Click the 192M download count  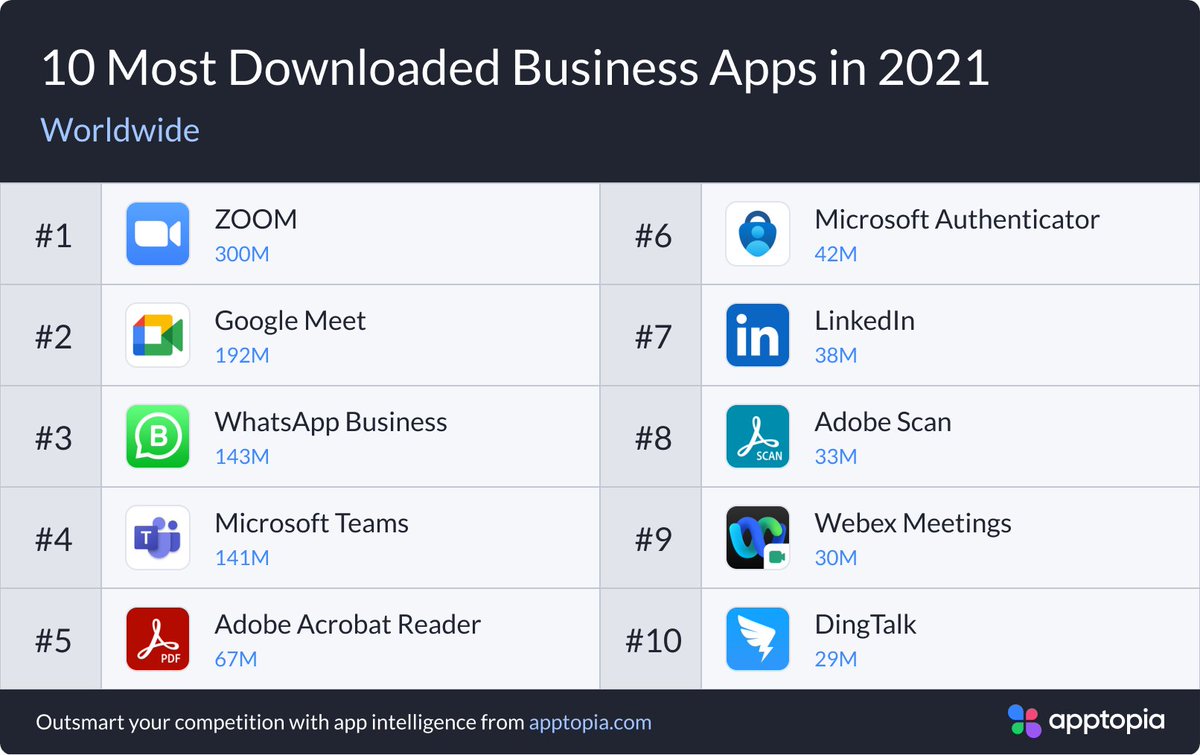[242, 355]
